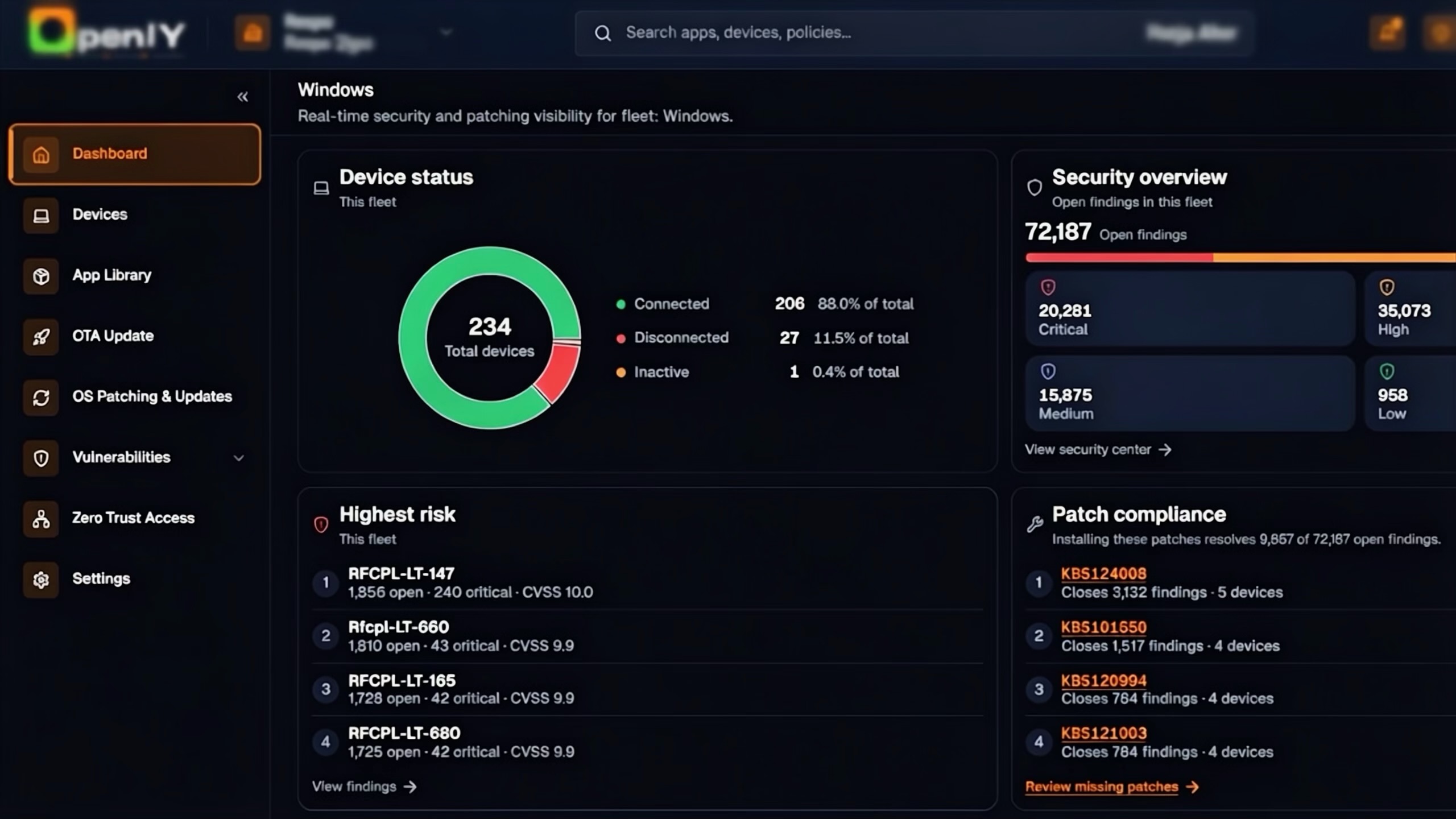Click the search magnifier icon
The height and width of the screenshot is (819, 1456).
click(603, 34)
